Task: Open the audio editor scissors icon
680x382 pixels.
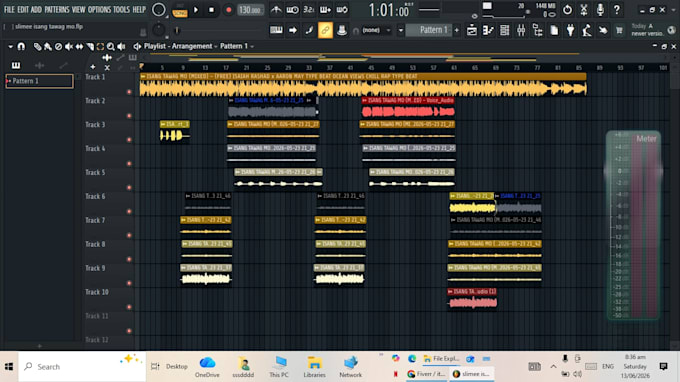Action: [x=584, y=10]
